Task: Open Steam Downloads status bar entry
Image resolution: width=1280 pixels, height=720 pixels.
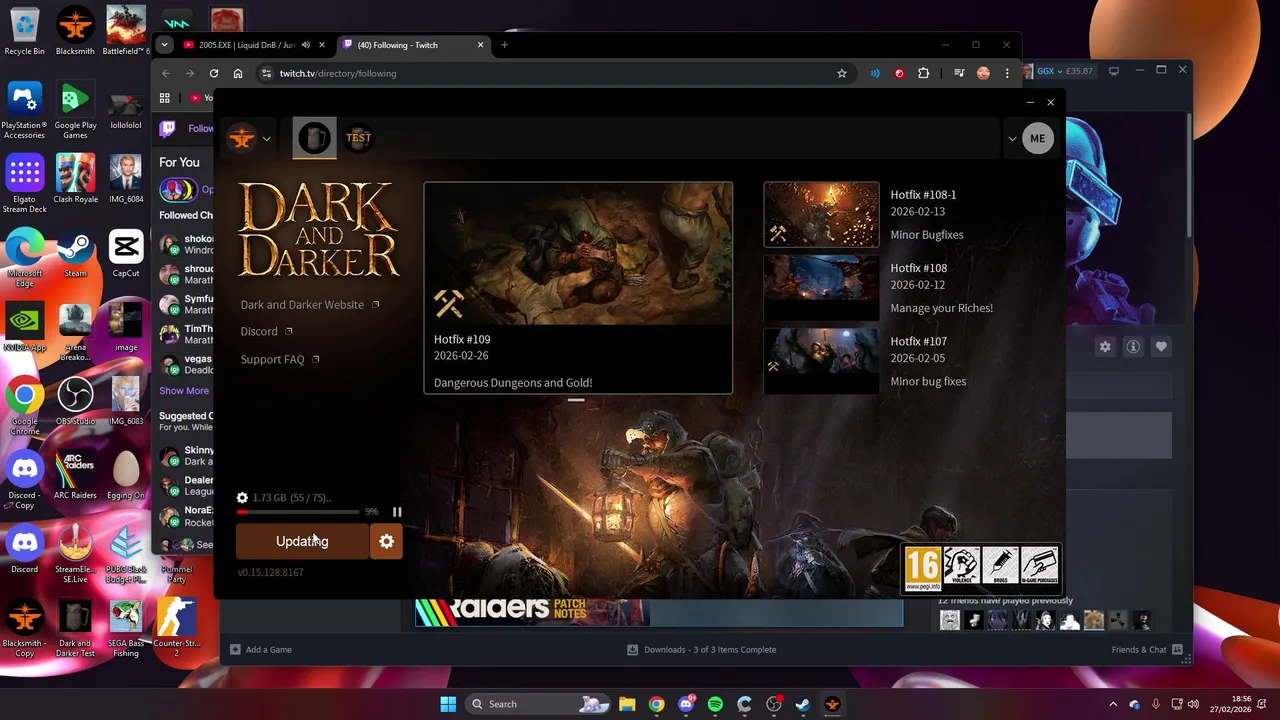Action: (702, 650)
